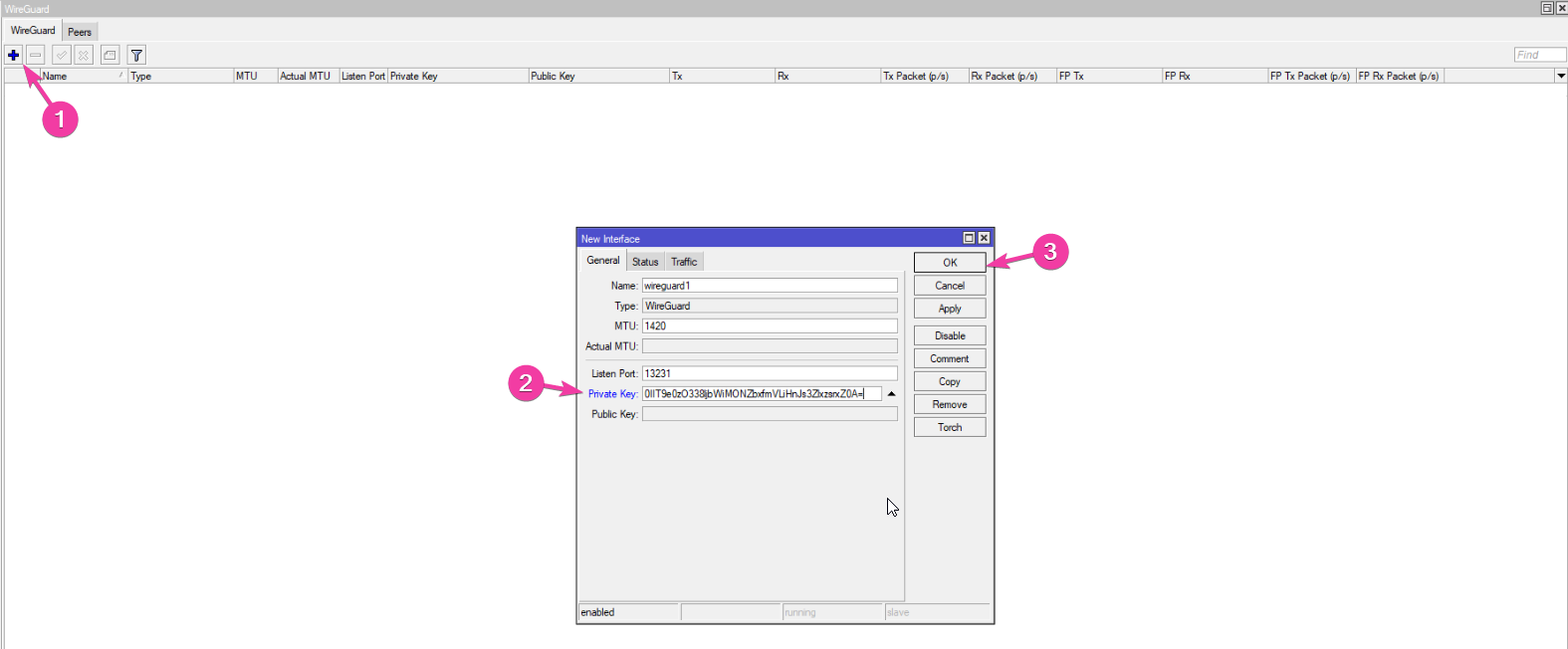Click the Public Key column header
Viewport: 1568px width, 649px height.
598,76
